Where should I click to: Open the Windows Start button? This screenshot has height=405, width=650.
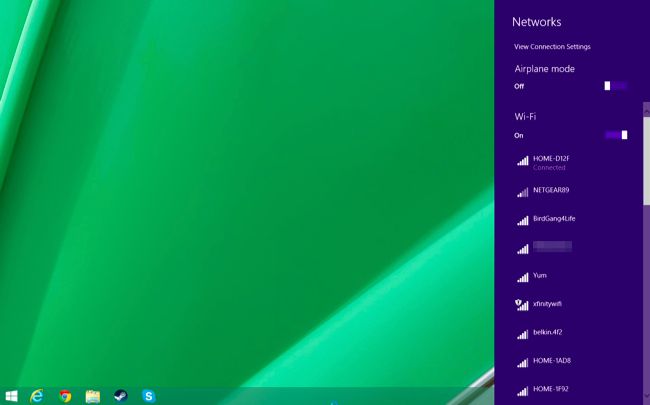click(12, 396)
